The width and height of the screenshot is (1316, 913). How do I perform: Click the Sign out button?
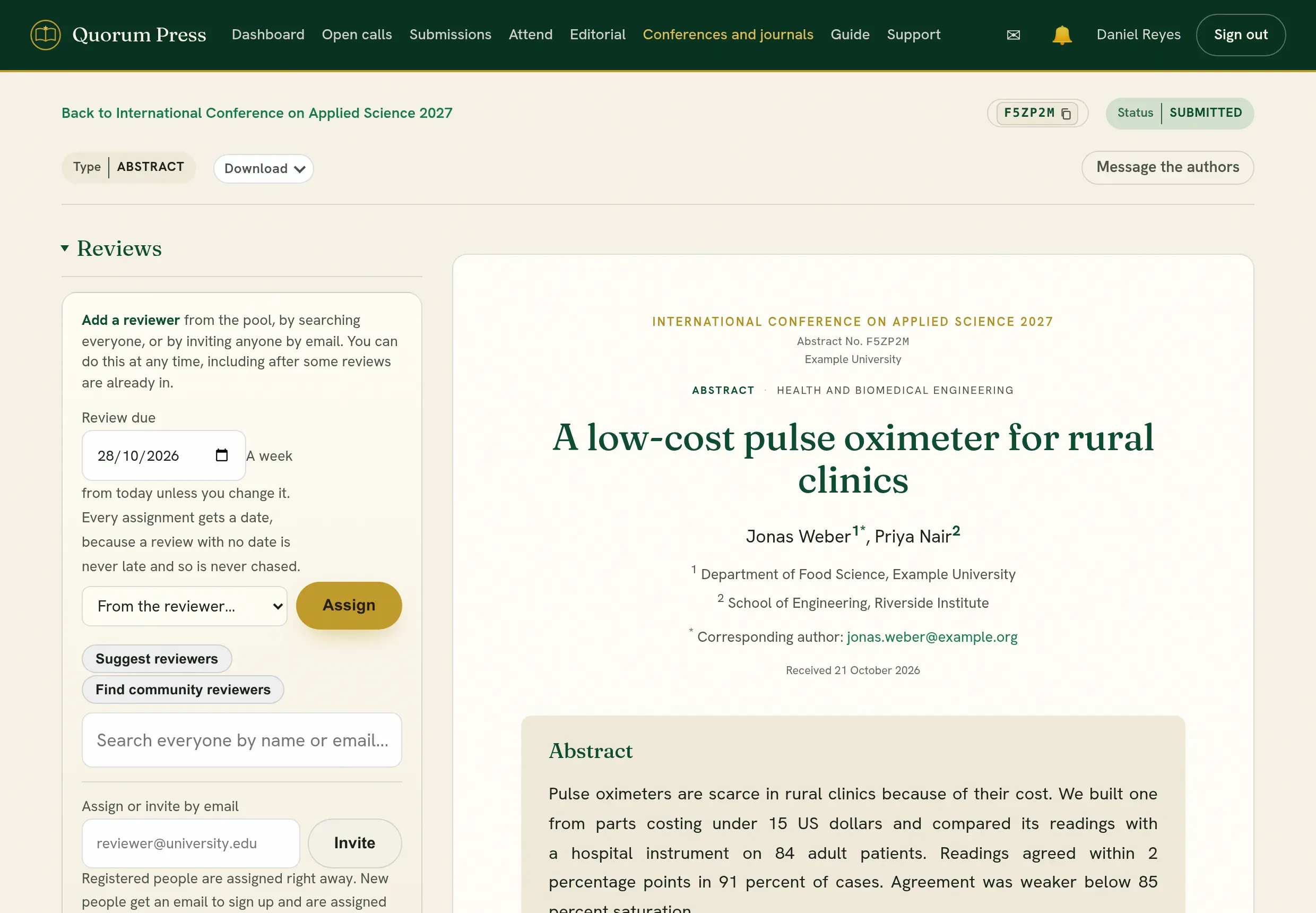tap(1241, 35)
